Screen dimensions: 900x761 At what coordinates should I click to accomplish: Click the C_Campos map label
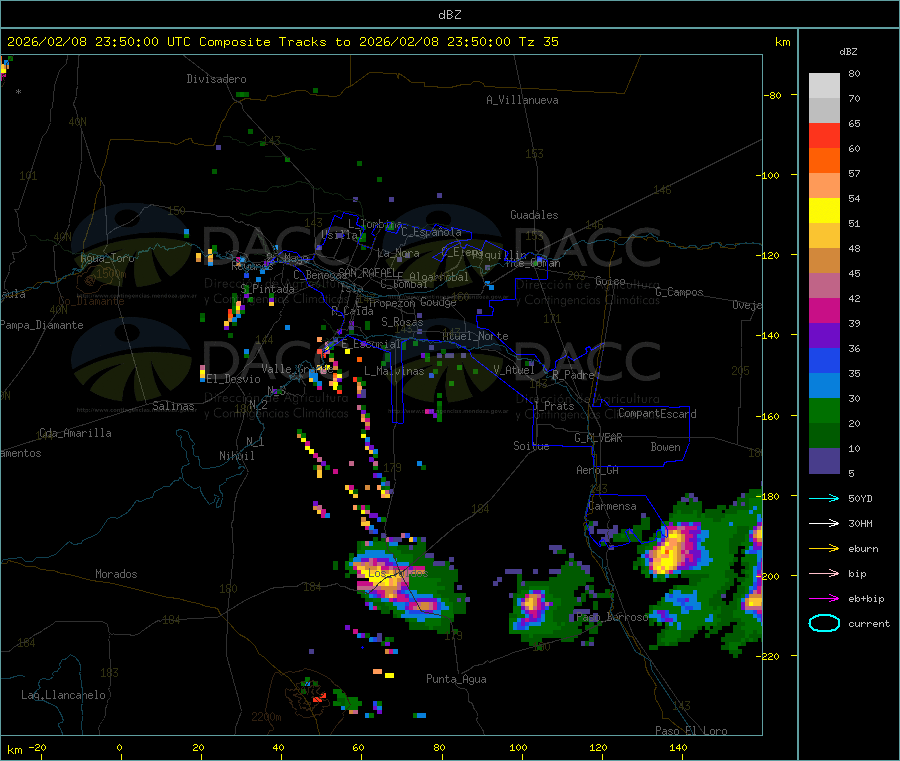point(679,292)
